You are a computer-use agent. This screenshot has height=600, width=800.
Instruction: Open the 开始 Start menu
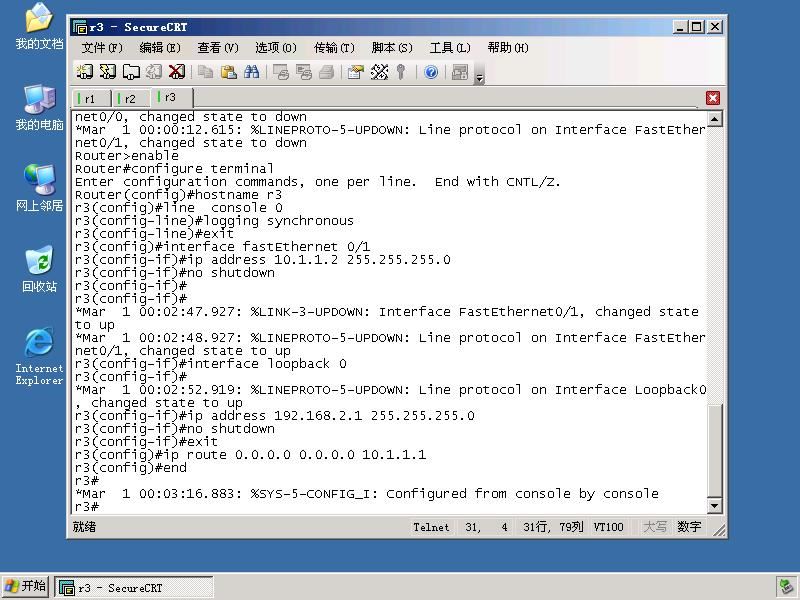[26, 587]
